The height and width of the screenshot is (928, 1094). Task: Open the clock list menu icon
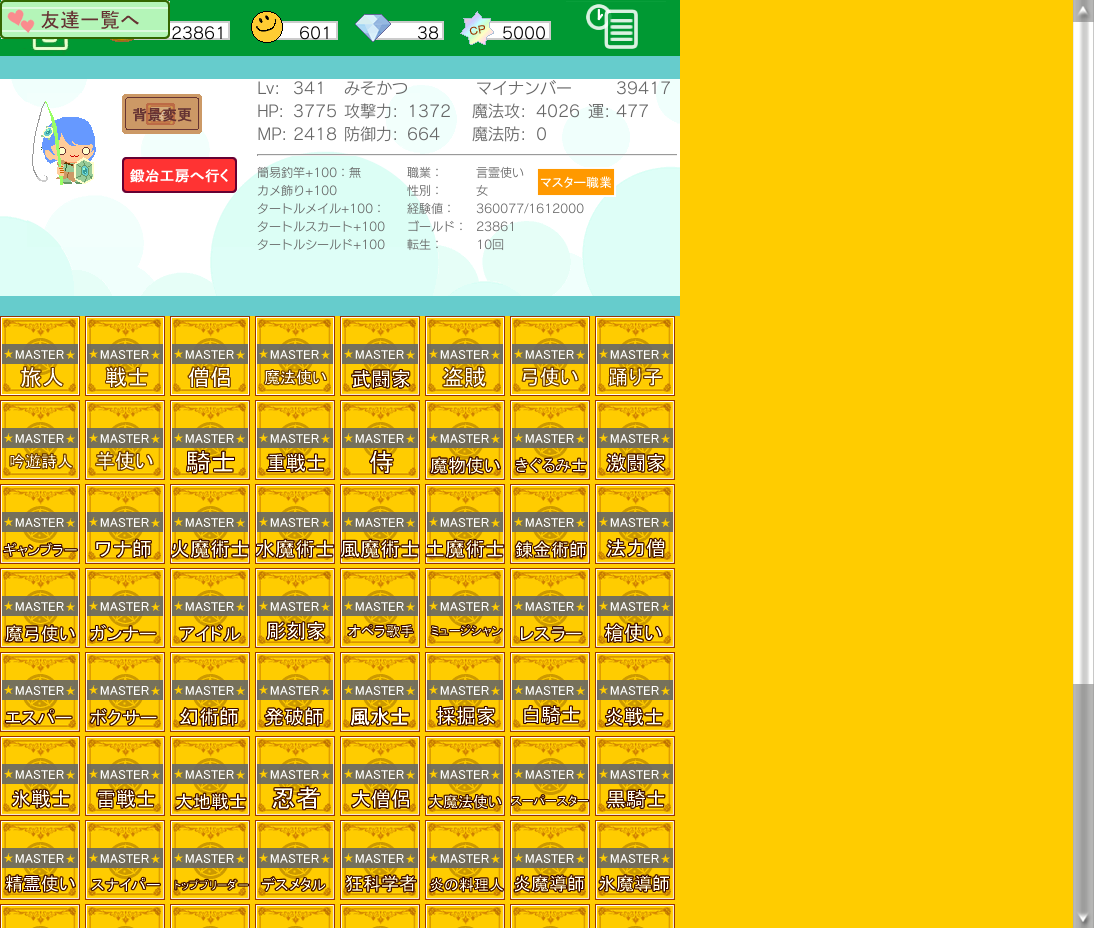(612, 27)
